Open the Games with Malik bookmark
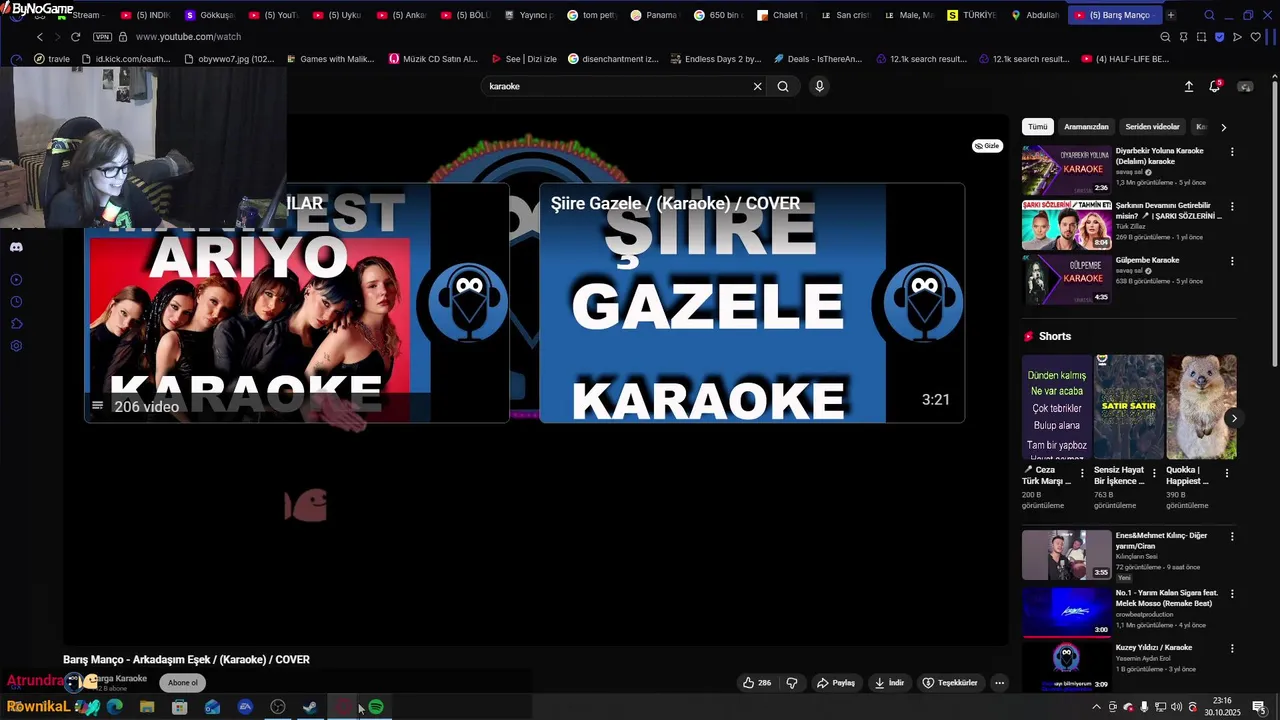Image resolution: width=1280 pixels, height=720 pixels. pyautogui.click(x=329, y=59)
